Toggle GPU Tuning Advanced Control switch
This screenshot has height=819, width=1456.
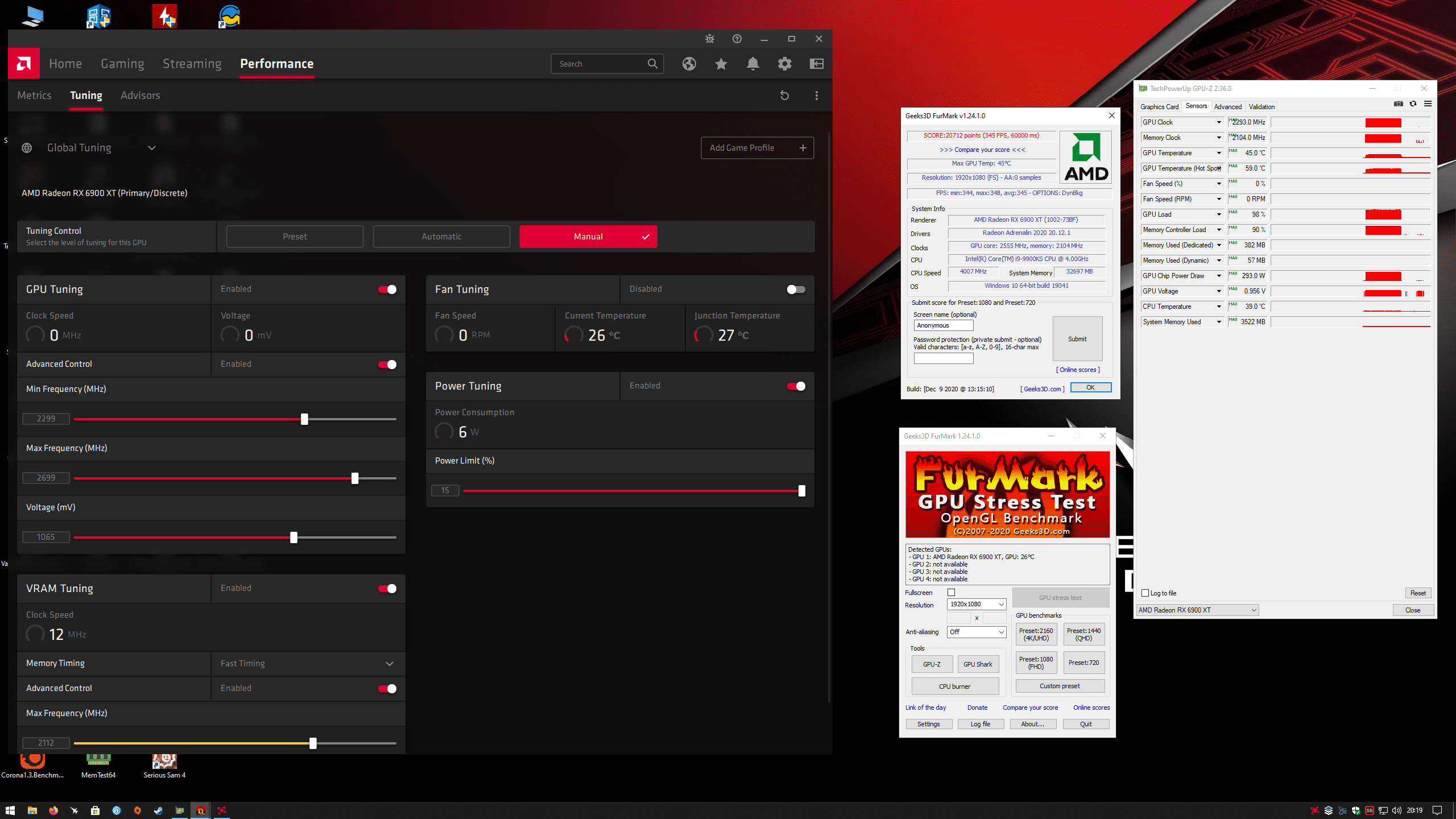[387, 365]
